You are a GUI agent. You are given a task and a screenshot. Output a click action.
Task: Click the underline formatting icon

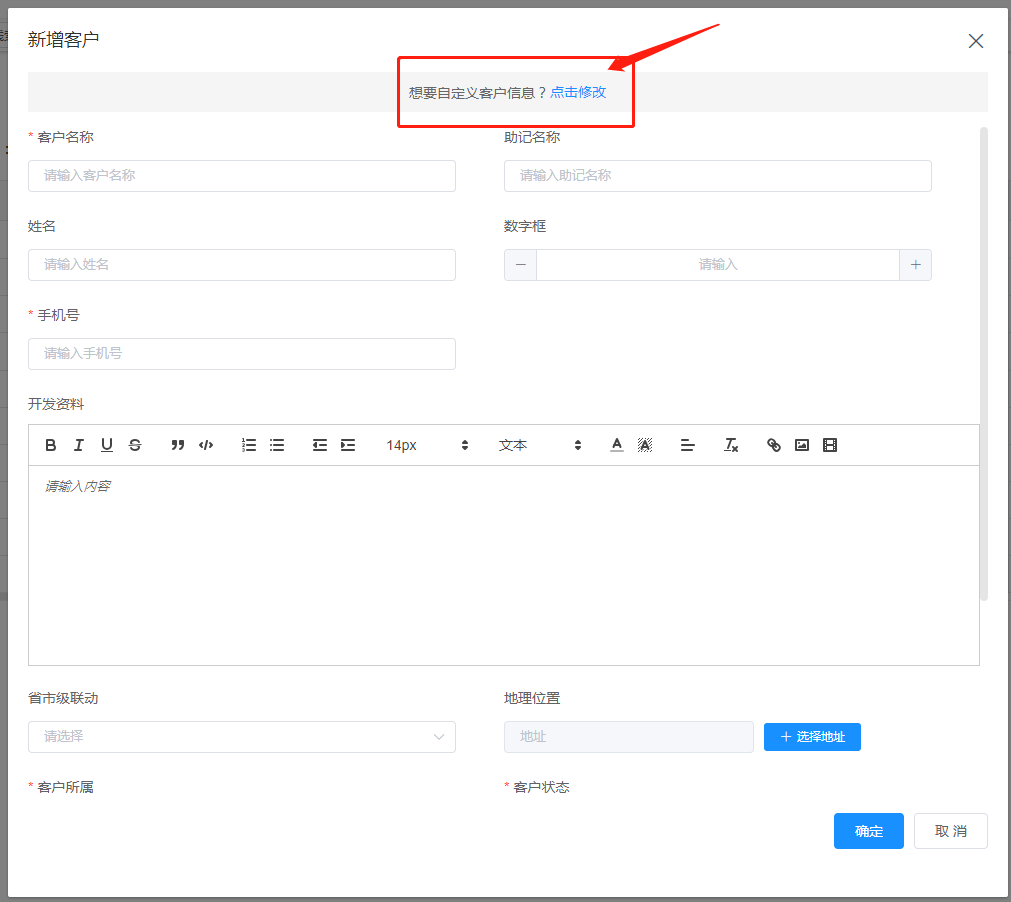click(107, 445)
